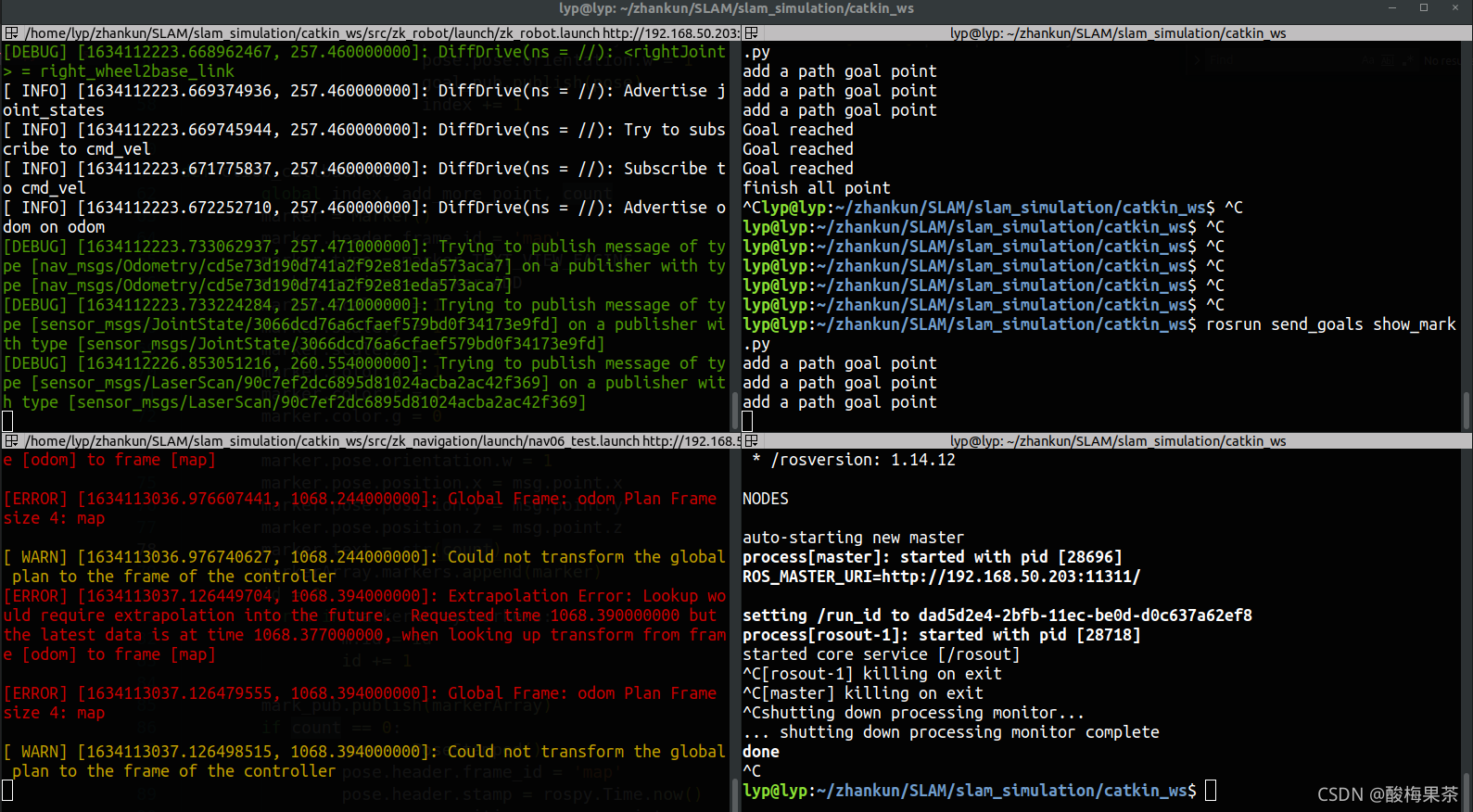Click the 'finish all point' output line
Image resolution: width=1473 pixels, height=812 pixels.
[x=817, y=188]
